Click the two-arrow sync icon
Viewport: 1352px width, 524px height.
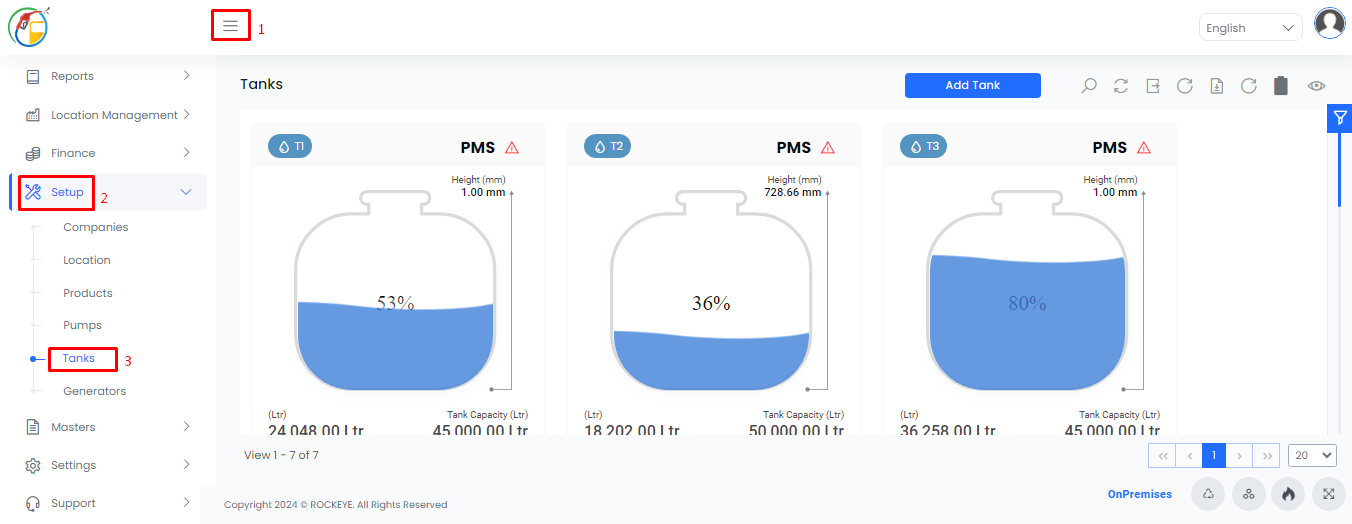pyautogui.click(x=1121, y=86)
